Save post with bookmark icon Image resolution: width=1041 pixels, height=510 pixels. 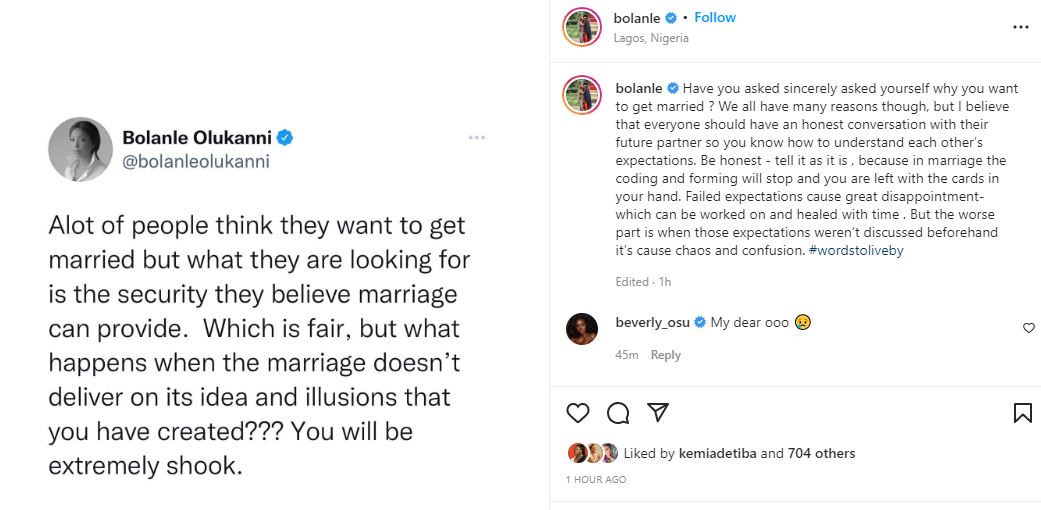click(1022, 412)
